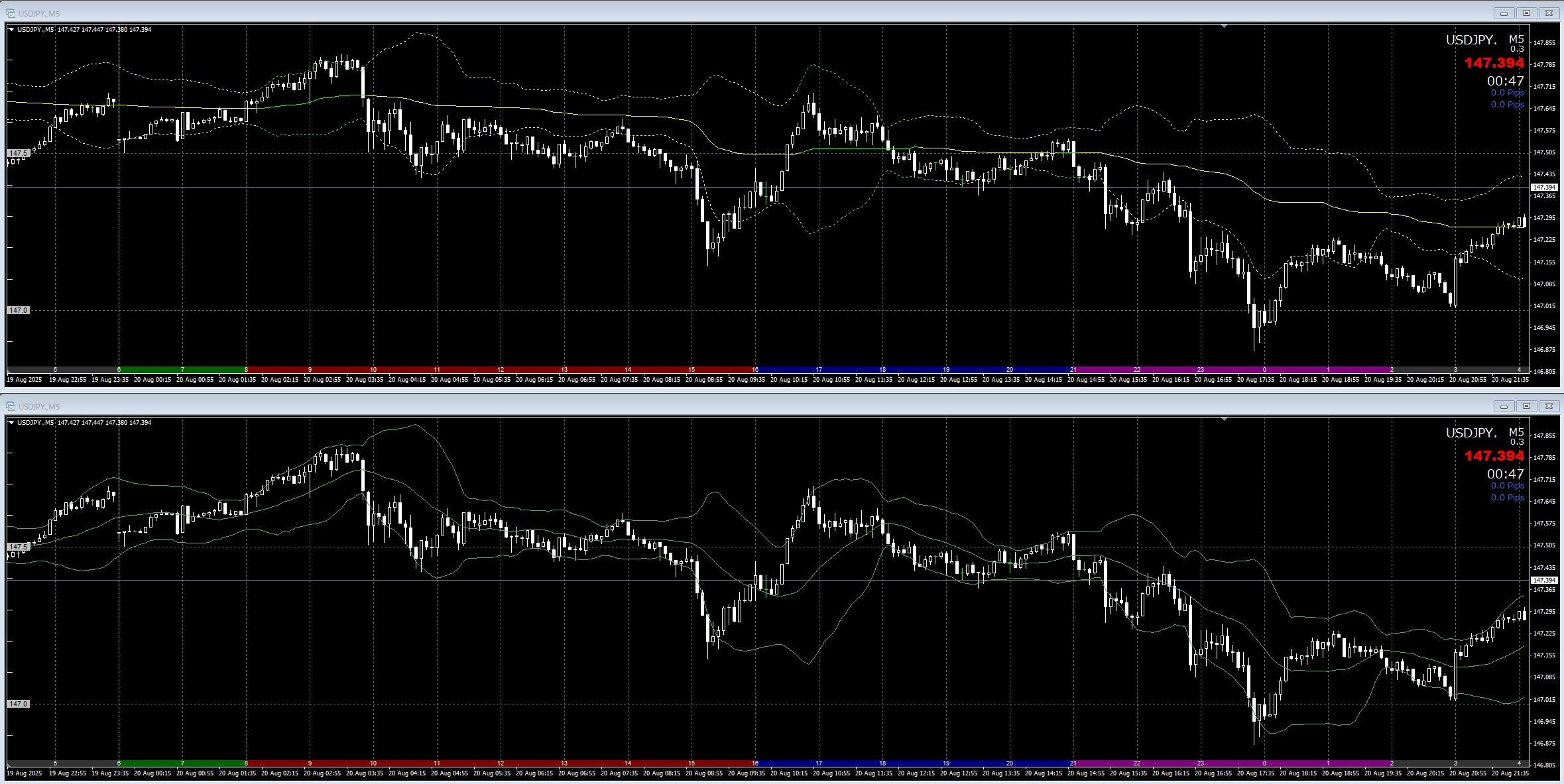The width and height of the screenshot is (1564, 784).
Task: Click chart shift triangle marker on top chart
Action: point(1224,27)
